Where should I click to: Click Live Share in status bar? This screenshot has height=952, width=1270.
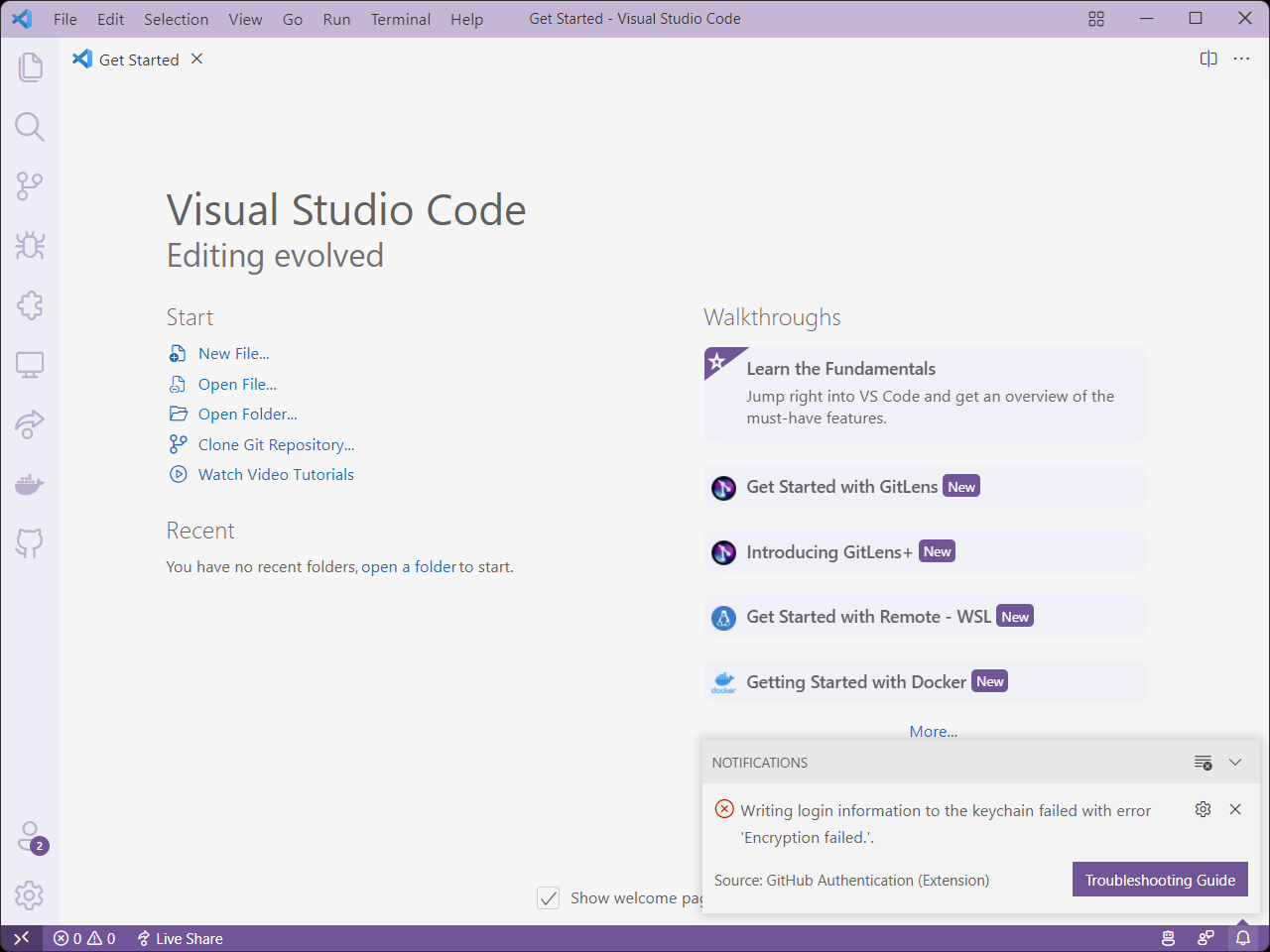180,938
